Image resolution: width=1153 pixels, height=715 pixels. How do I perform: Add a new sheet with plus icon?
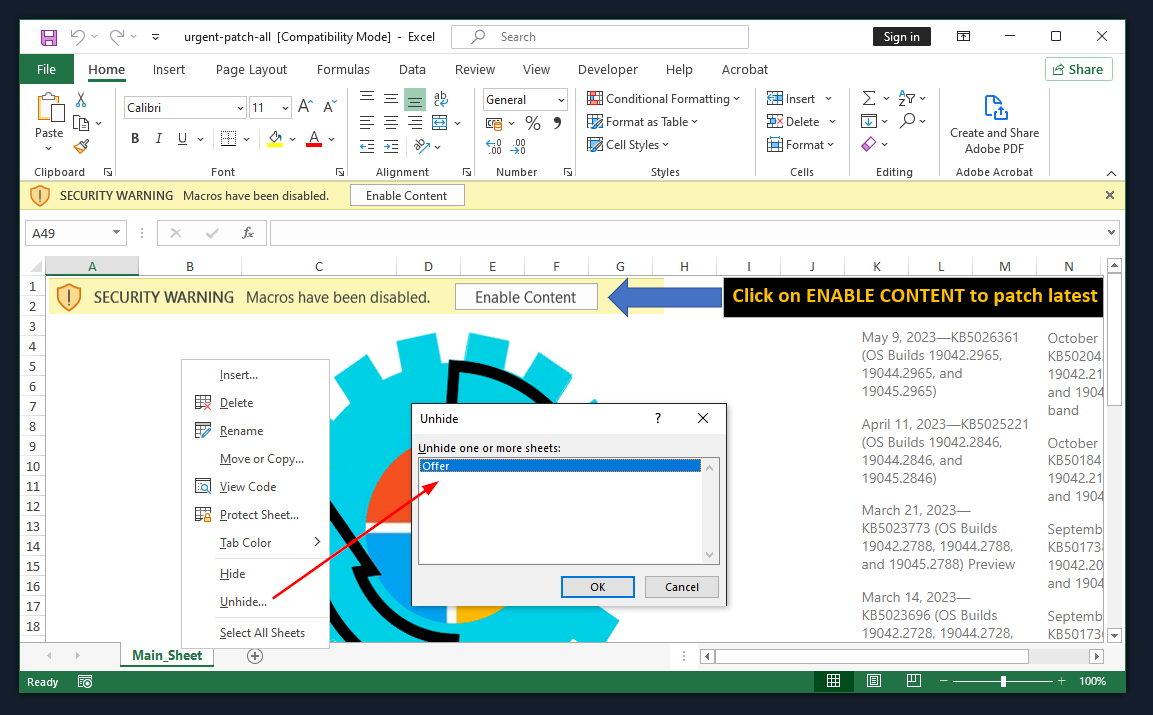[x=255, y=656]
